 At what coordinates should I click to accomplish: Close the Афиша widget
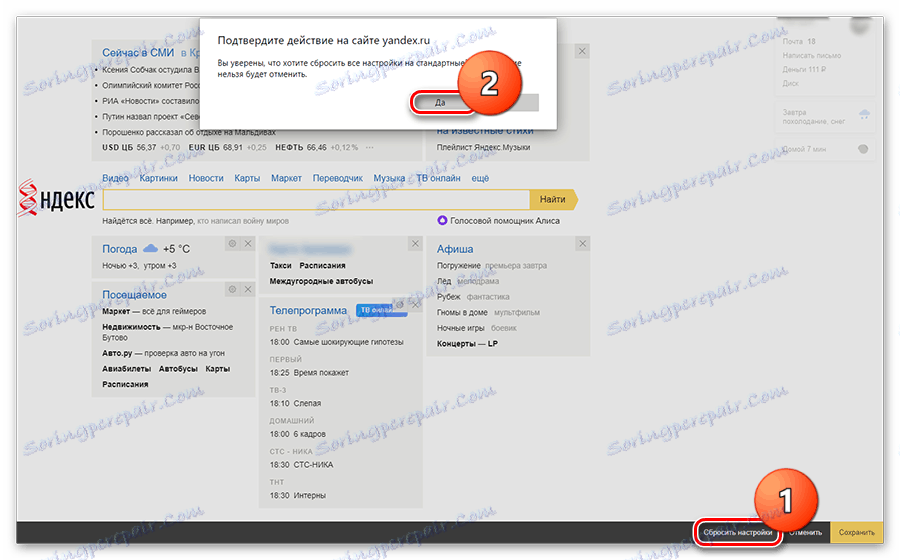(x=583, y=244)
